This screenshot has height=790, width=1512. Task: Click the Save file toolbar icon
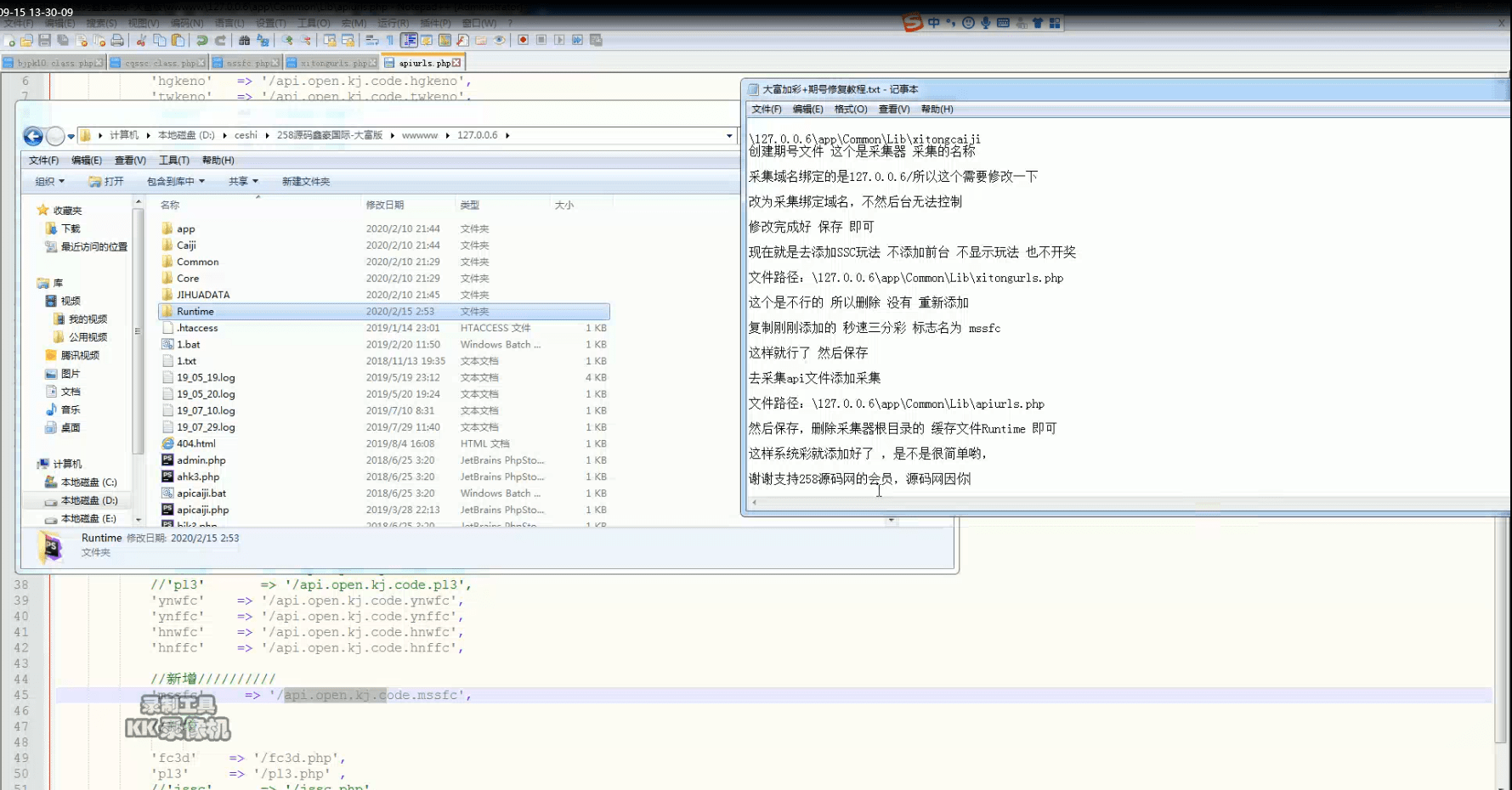[44, 40]
